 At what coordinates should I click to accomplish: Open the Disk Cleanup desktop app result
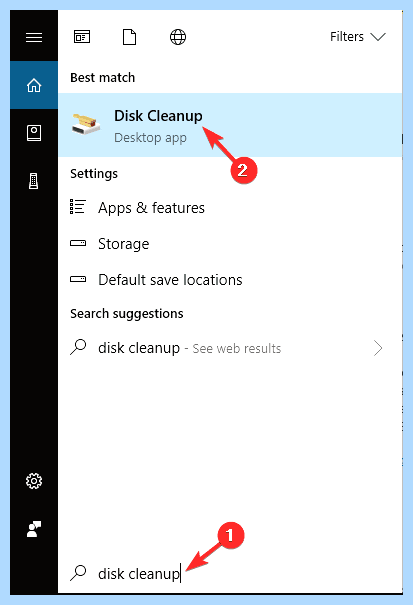click(230, 125)
